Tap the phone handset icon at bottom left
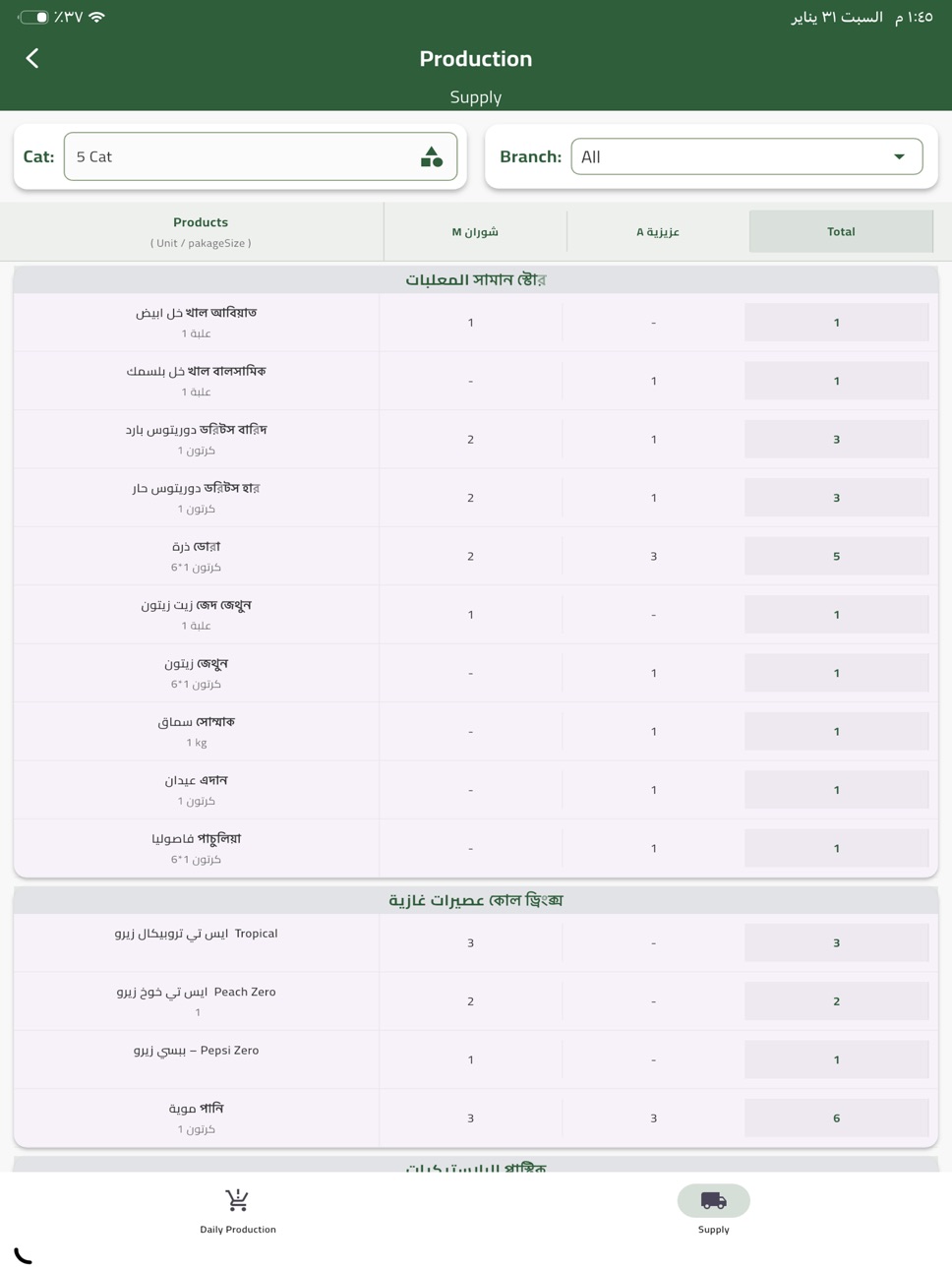This screenshot has height=1269, width=952. coord(23,1254)
